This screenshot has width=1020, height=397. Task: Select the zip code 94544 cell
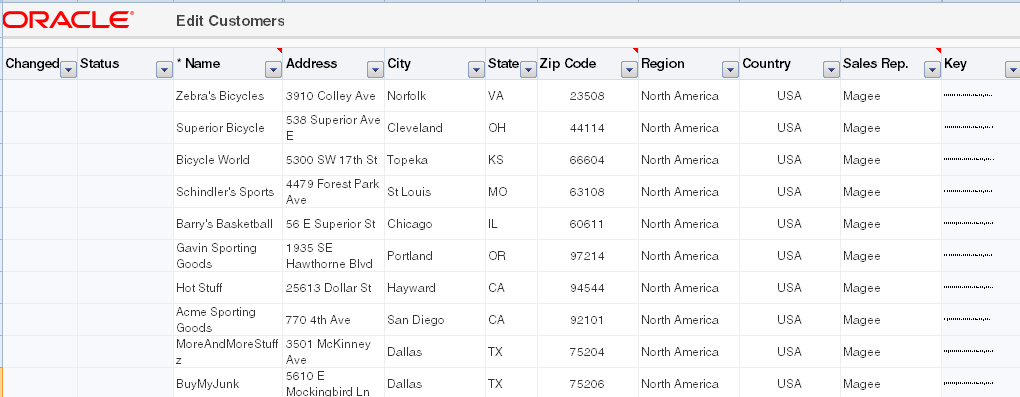pyautogui.click(x=587, y=288)
